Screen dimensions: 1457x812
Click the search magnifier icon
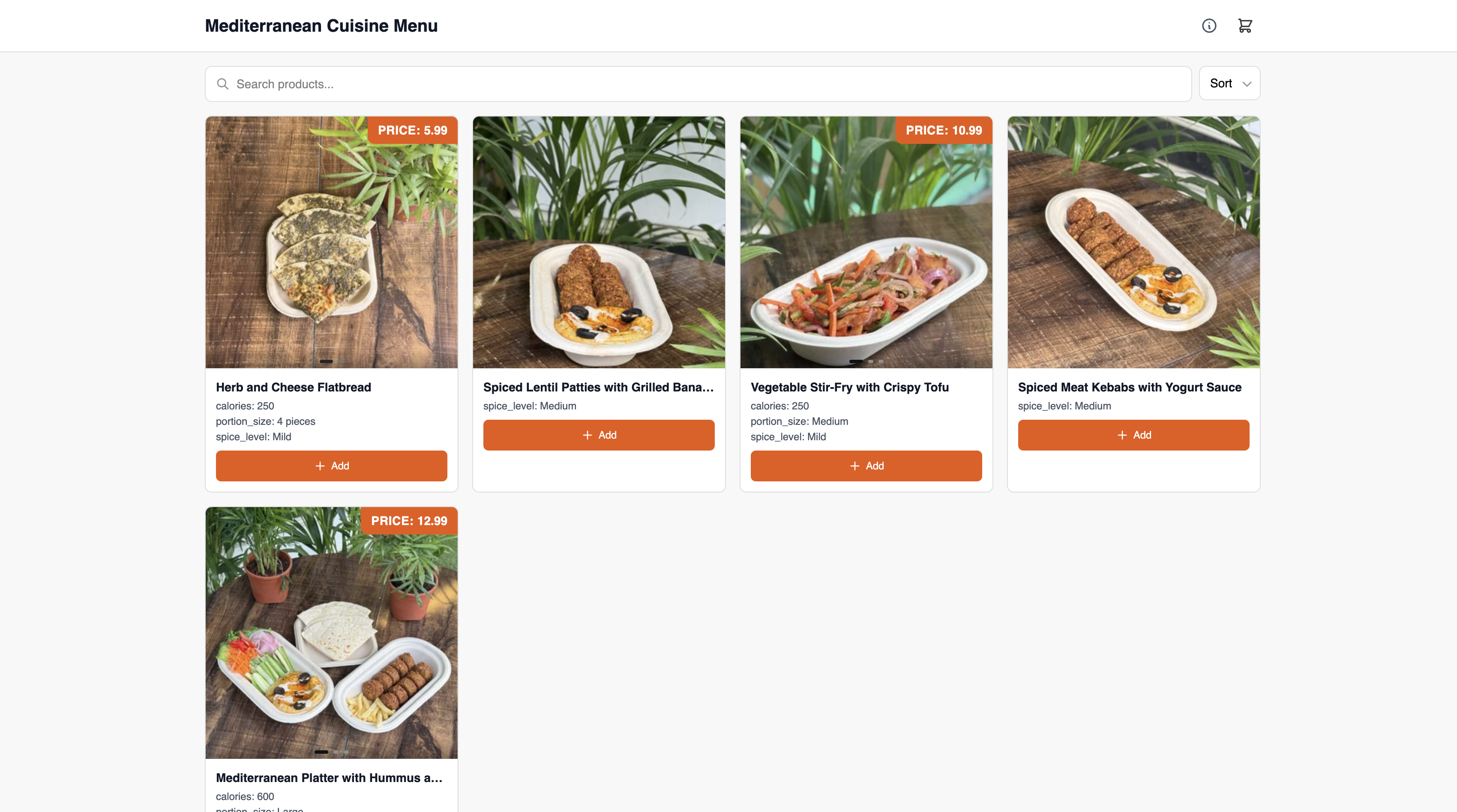[223, 84]
